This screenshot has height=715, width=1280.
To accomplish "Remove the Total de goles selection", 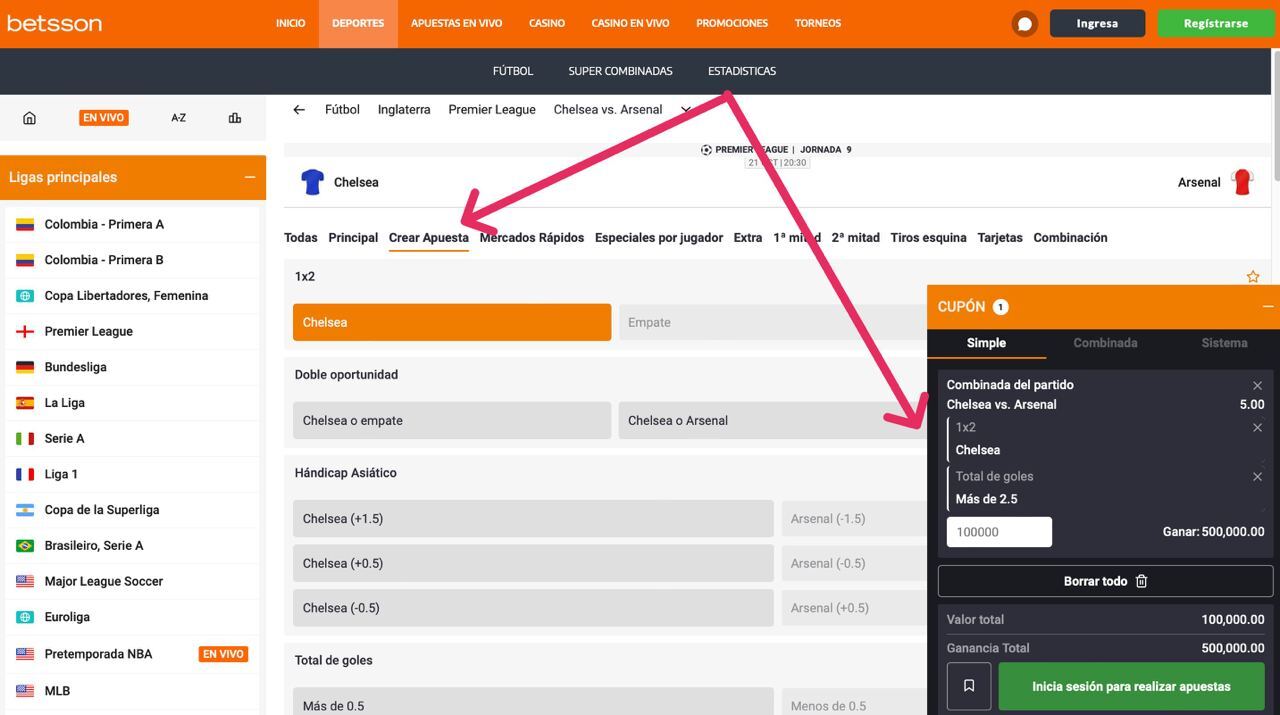I will (x=1257, y=477).
